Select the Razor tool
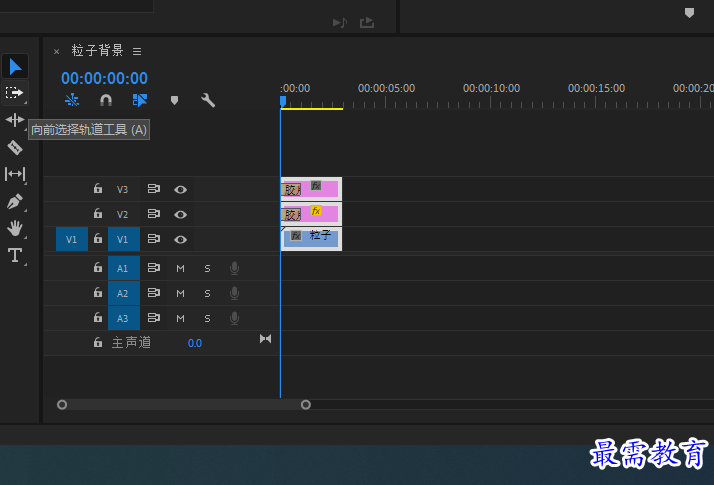Image resolution: width=714 pixels, height=485 pixels. pos(15,147)
